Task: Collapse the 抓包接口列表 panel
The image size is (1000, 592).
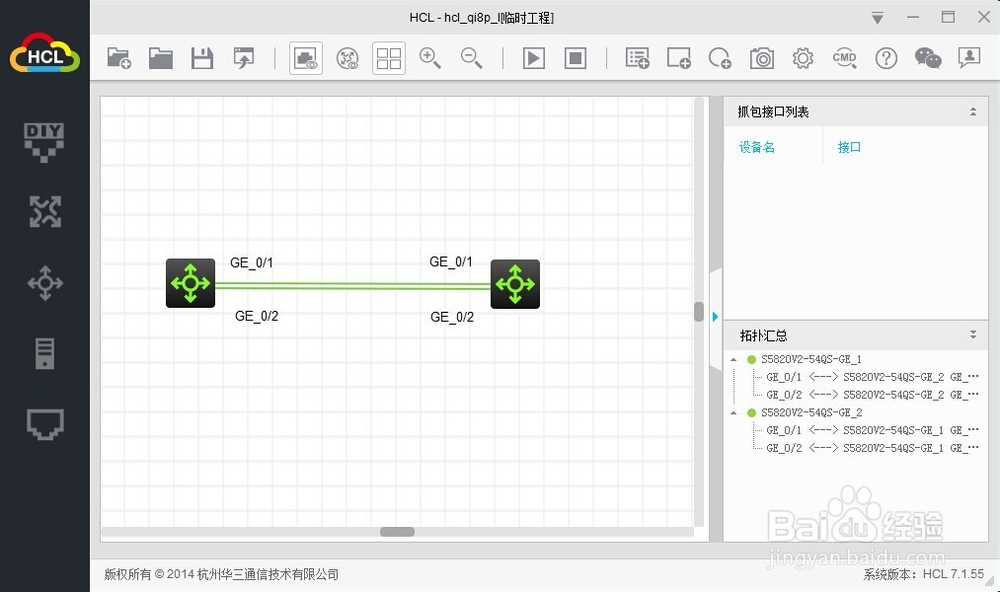Action: [973, 111]
